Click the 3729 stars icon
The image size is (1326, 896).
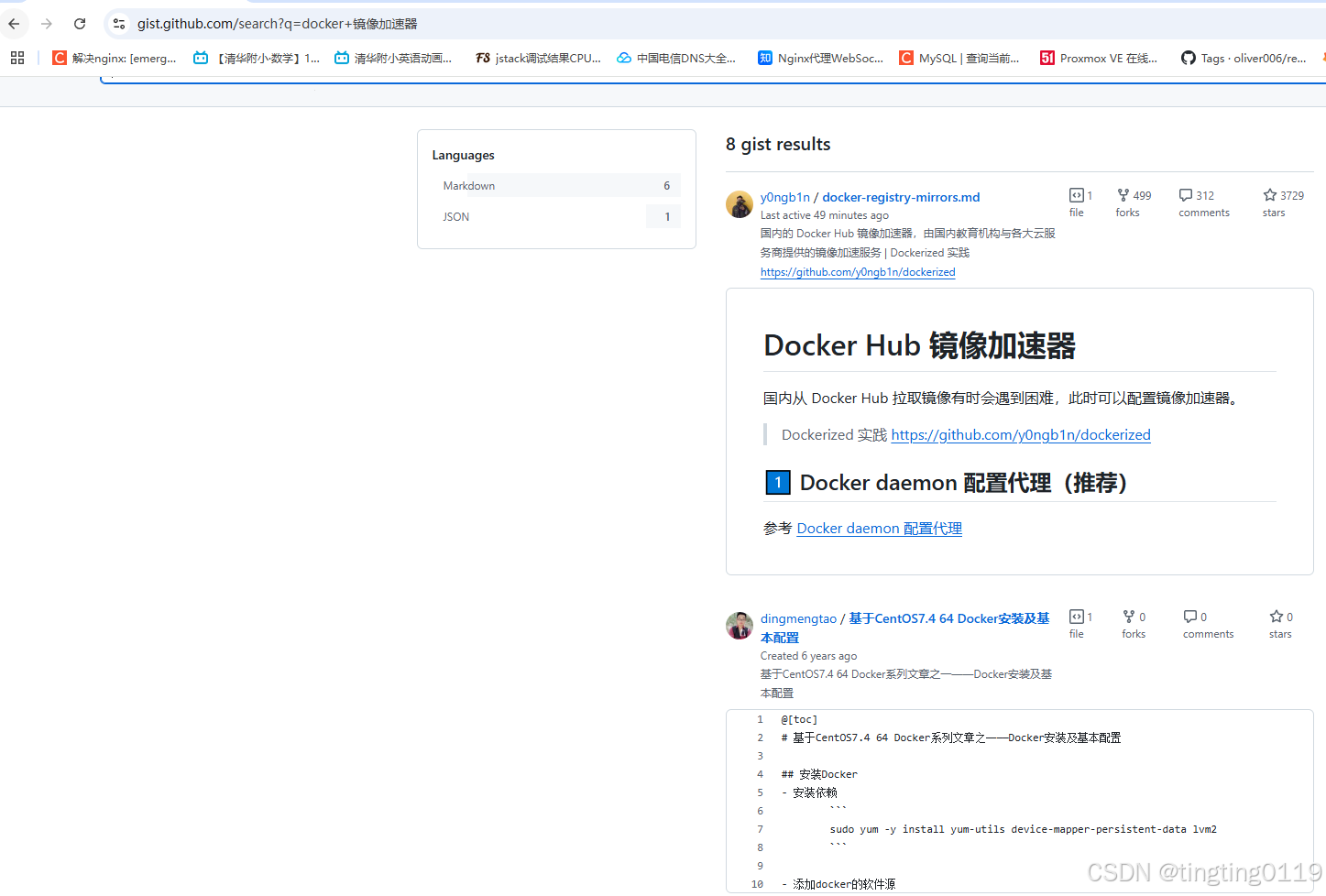point(1270,195)
